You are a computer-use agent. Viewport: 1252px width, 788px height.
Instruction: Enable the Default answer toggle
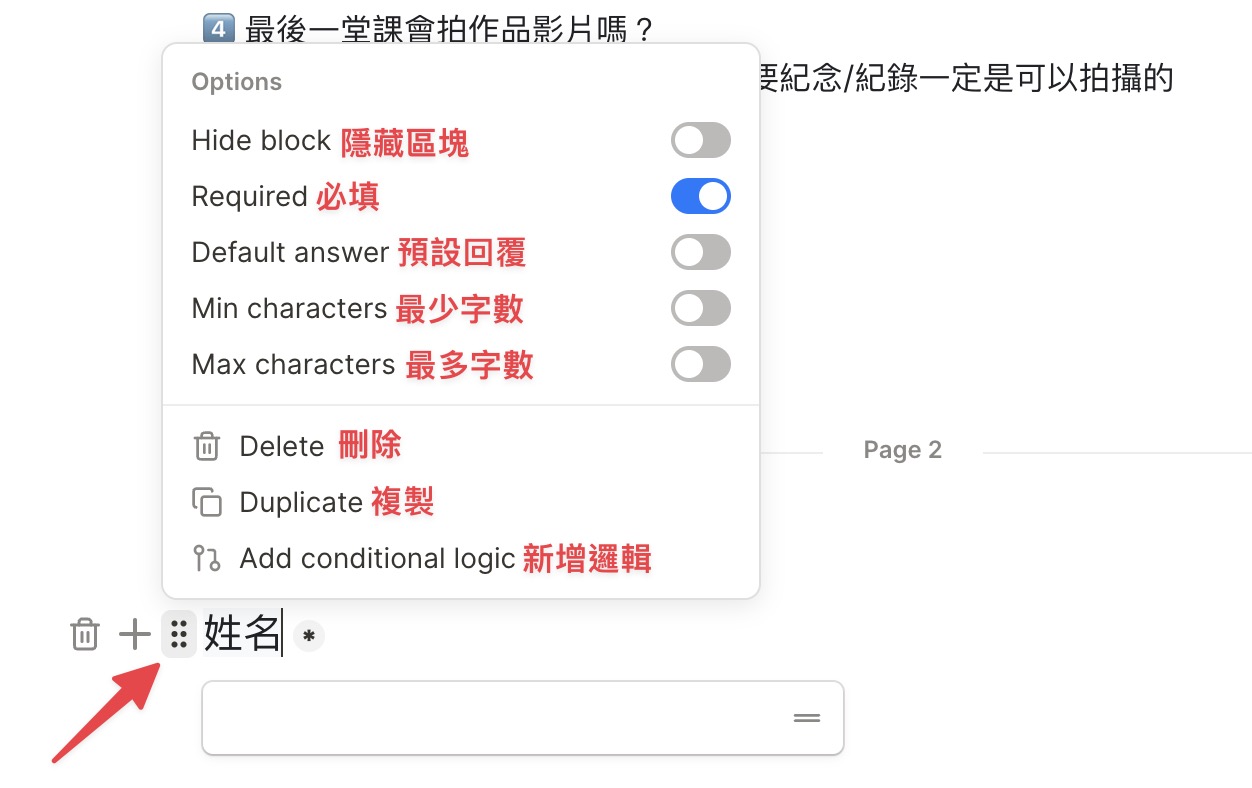pyautogui.click(x=701, y=252)
